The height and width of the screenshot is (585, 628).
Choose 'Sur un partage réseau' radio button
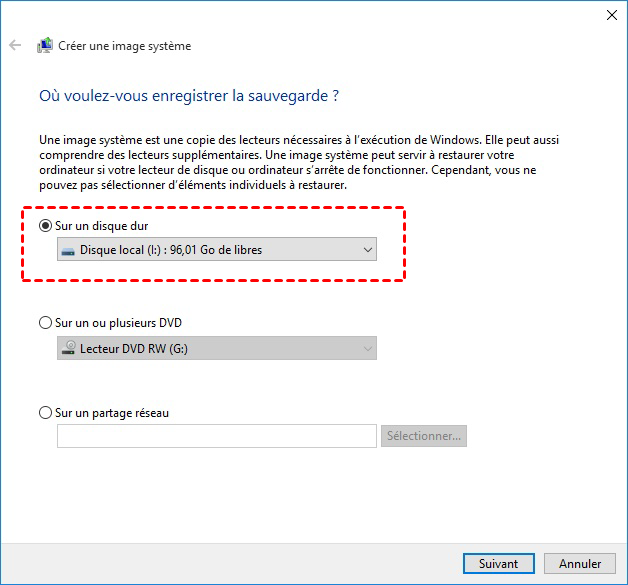45,412
